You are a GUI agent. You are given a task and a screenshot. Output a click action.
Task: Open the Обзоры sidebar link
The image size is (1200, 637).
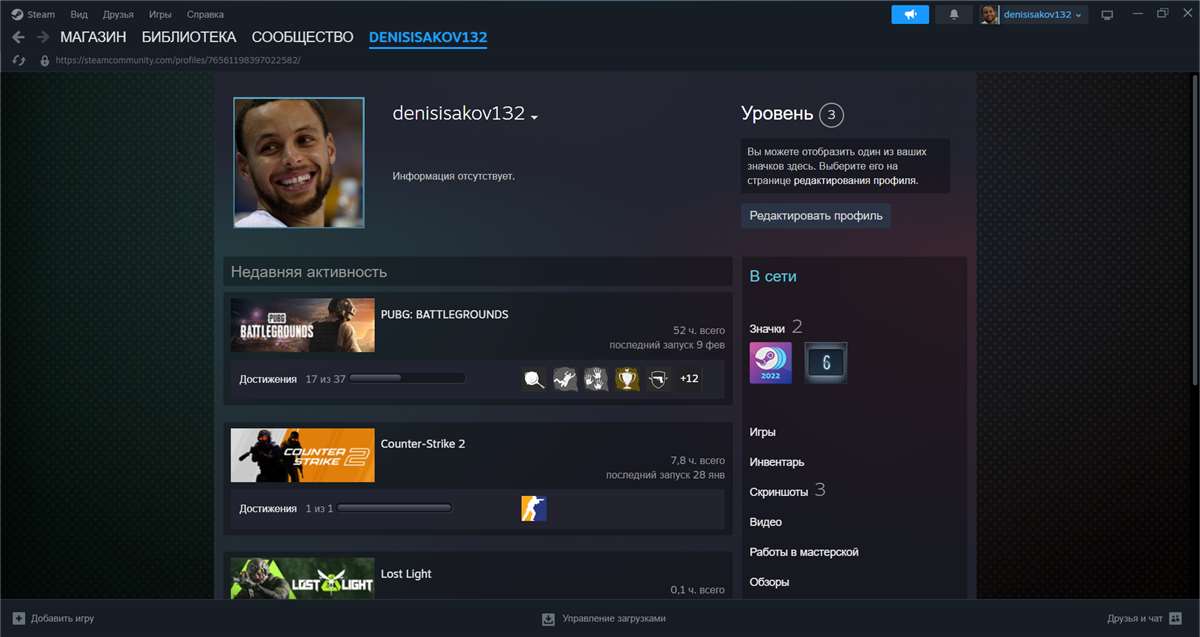[x=770, y=582]
